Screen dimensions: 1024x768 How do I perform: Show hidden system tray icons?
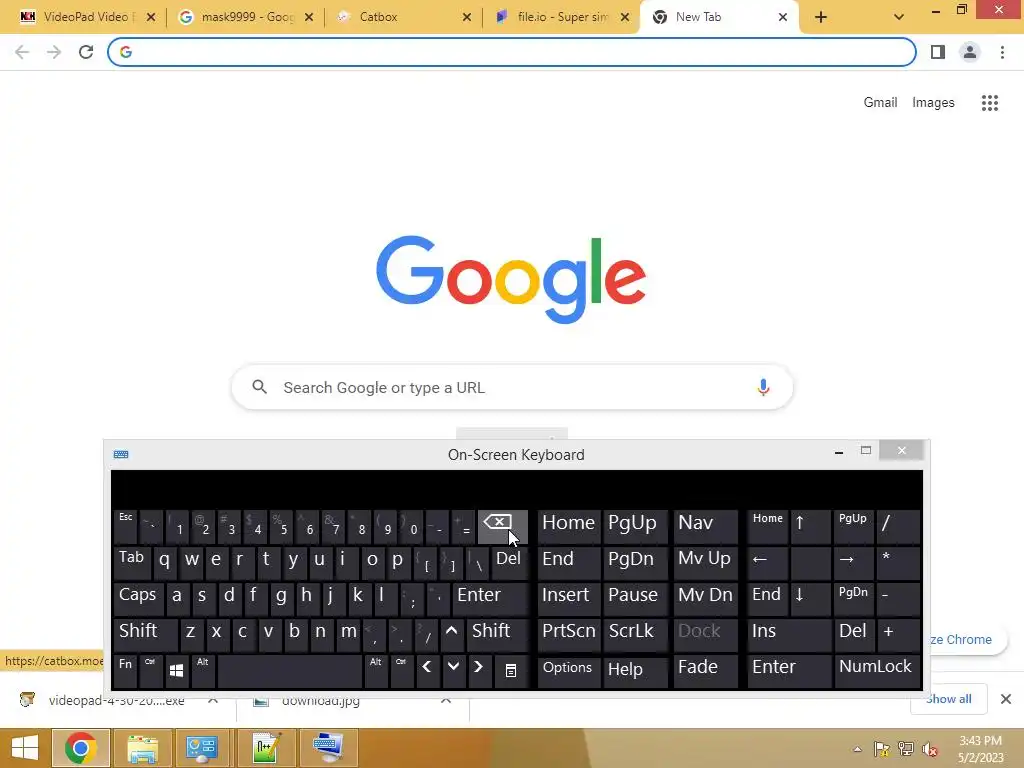(857, 749)
